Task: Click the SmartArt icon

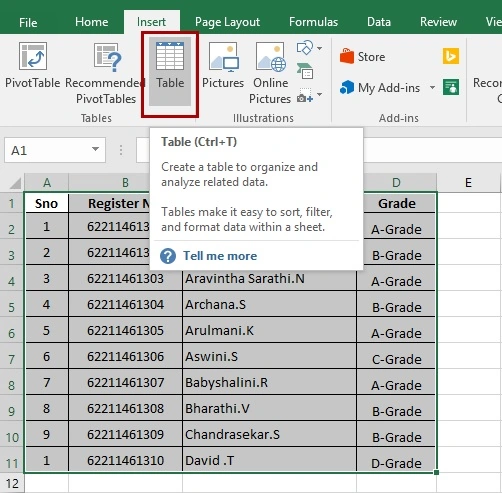Action: [305, 71]
